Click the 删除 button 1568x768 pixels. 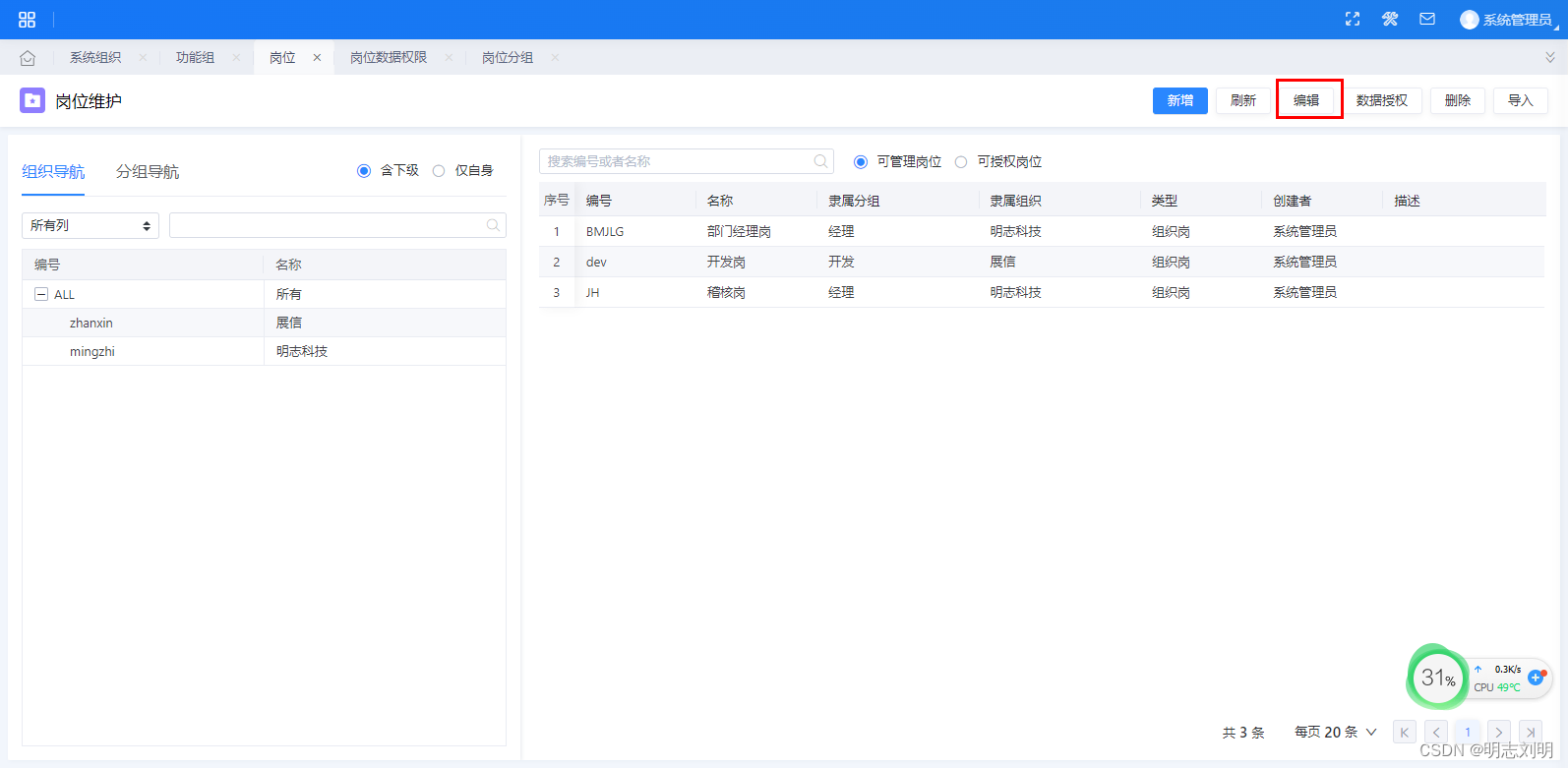[1458, 100]
